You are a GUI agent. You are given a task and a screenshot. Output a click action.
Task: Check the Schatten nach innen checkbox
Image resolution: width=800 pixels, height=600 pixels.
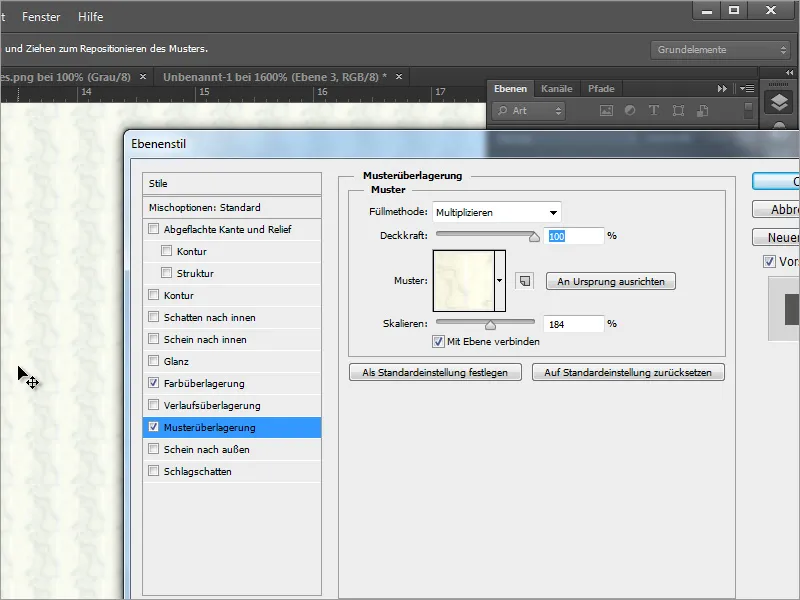click(154, 316)
